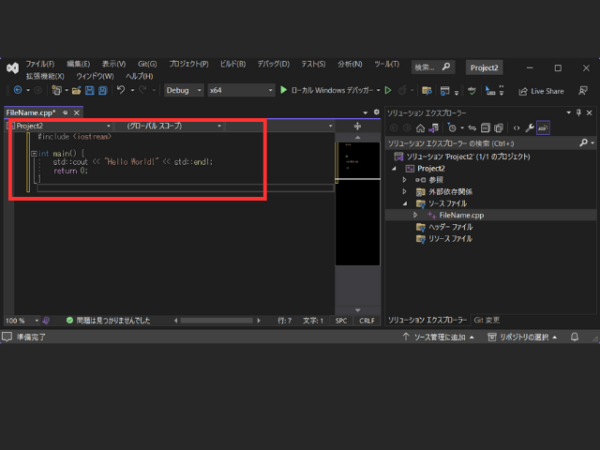Click the Save All icon in toolbar
The image size is (600, 450).
click(x=103, y=90)
